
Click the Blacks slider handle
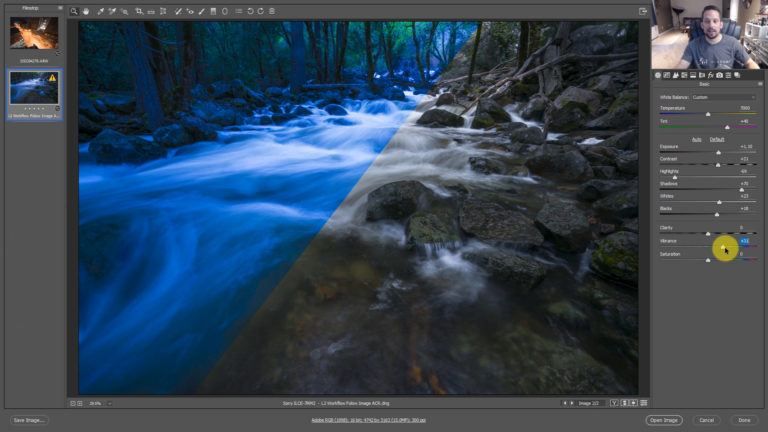(x=717, y=215)
